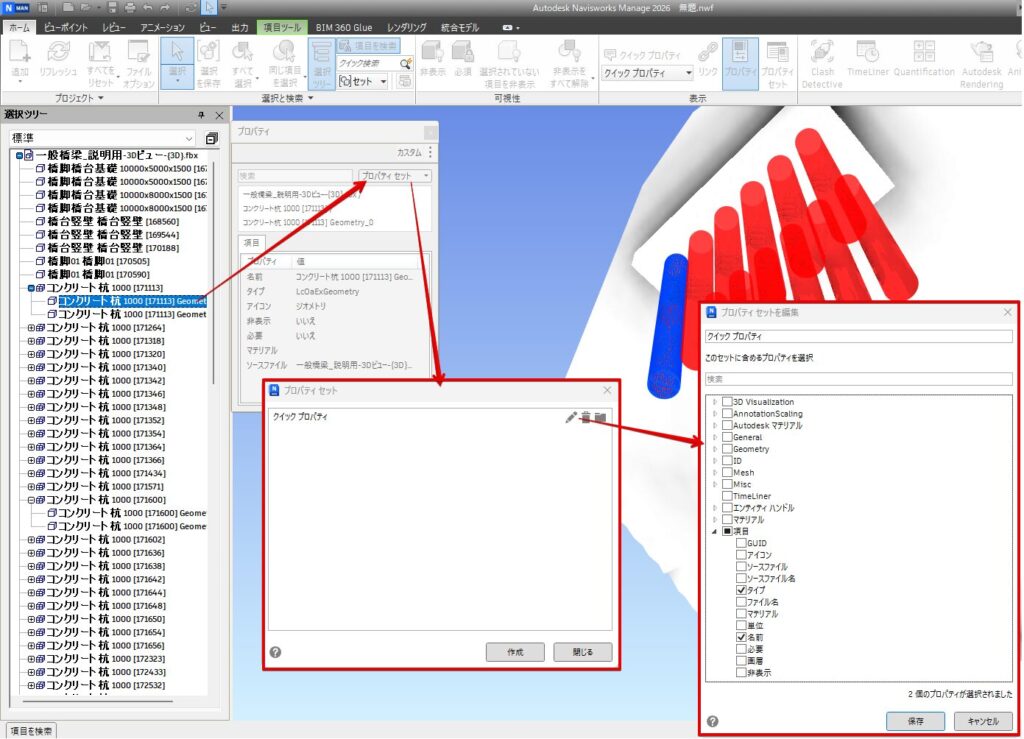Uncheck the タイプ checkbox
1024x739 pixels.
(x=741, y=591)
